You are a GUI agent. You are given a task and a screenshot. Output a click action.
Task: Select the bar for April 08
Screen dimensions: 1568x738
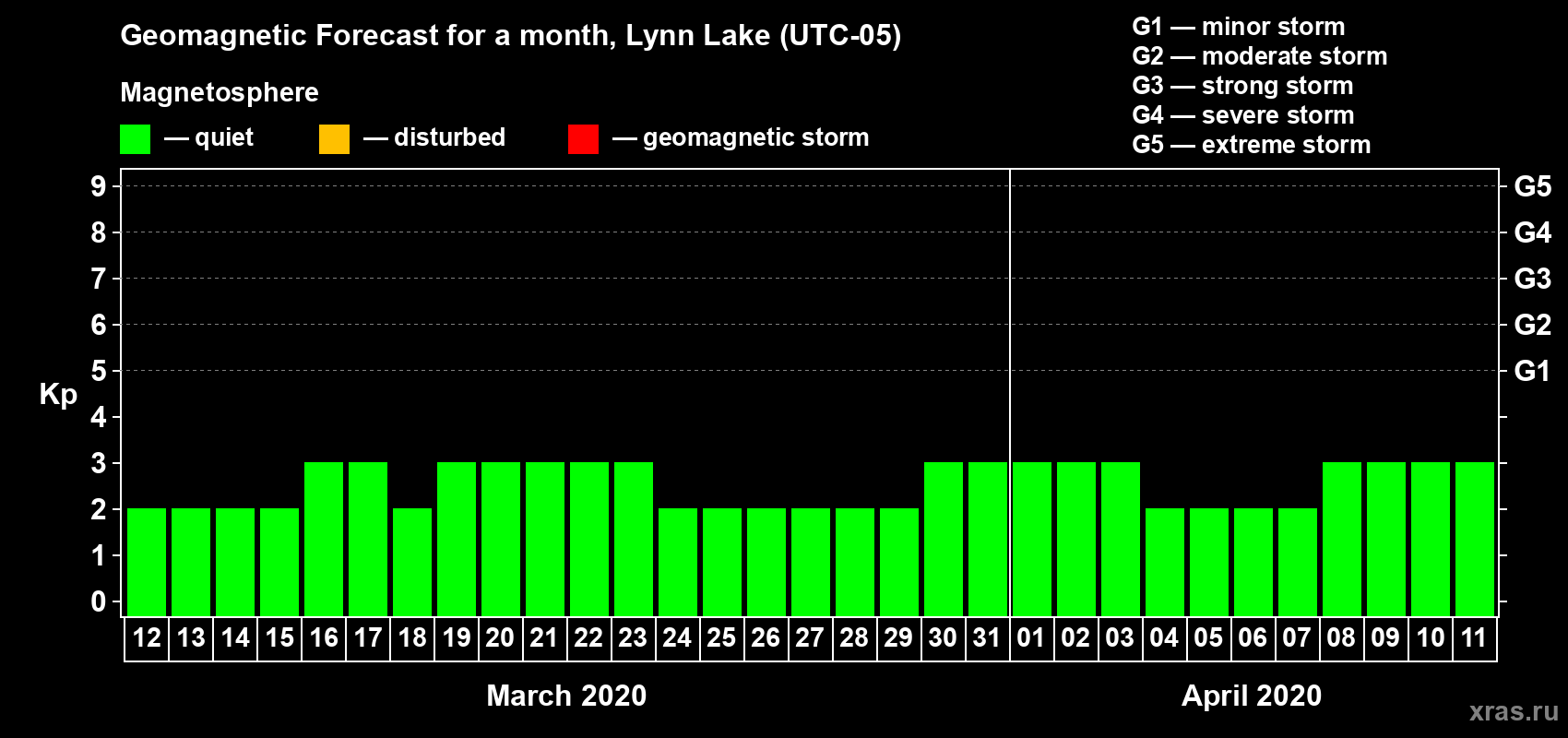tap(1342, 539)
